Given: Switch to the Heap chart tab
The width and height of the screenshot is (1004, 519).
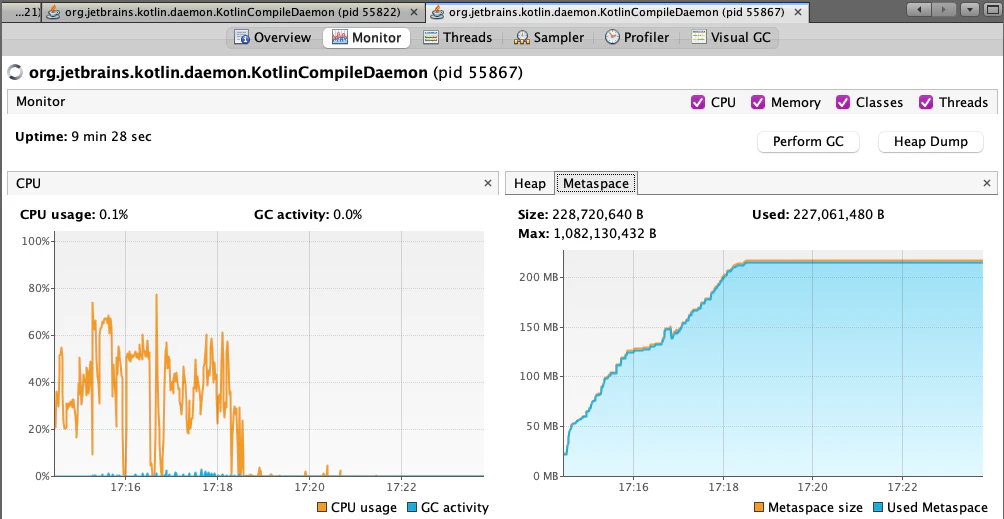Looking at the screenshot, I should point(530,184).
